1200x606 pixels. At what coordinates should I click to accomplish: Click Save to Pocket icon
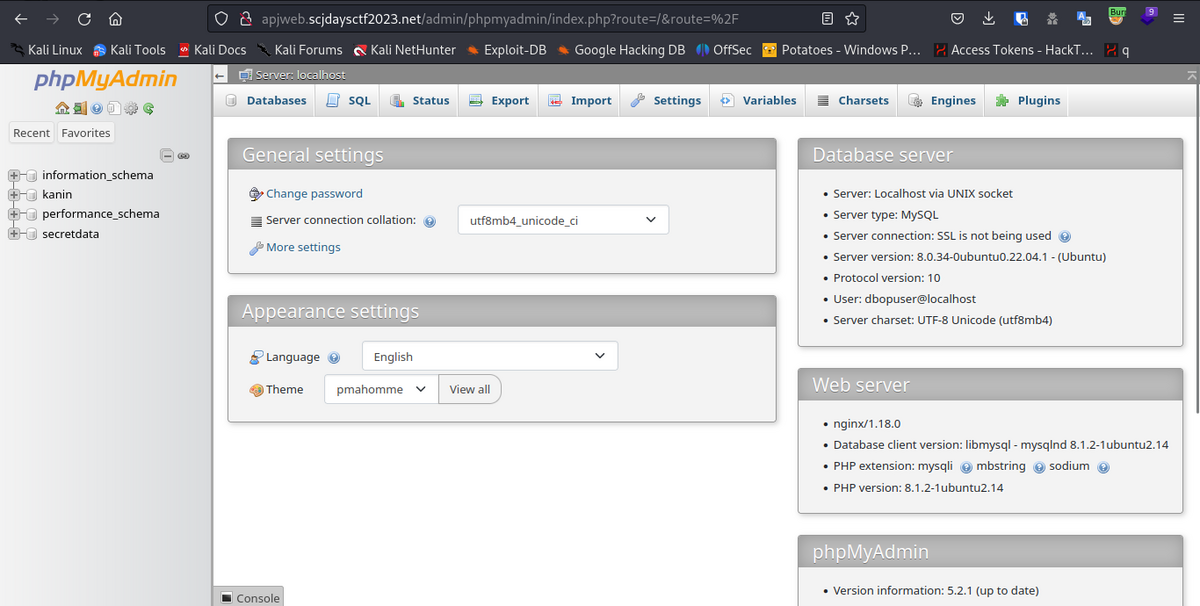[x=957, y=18]
